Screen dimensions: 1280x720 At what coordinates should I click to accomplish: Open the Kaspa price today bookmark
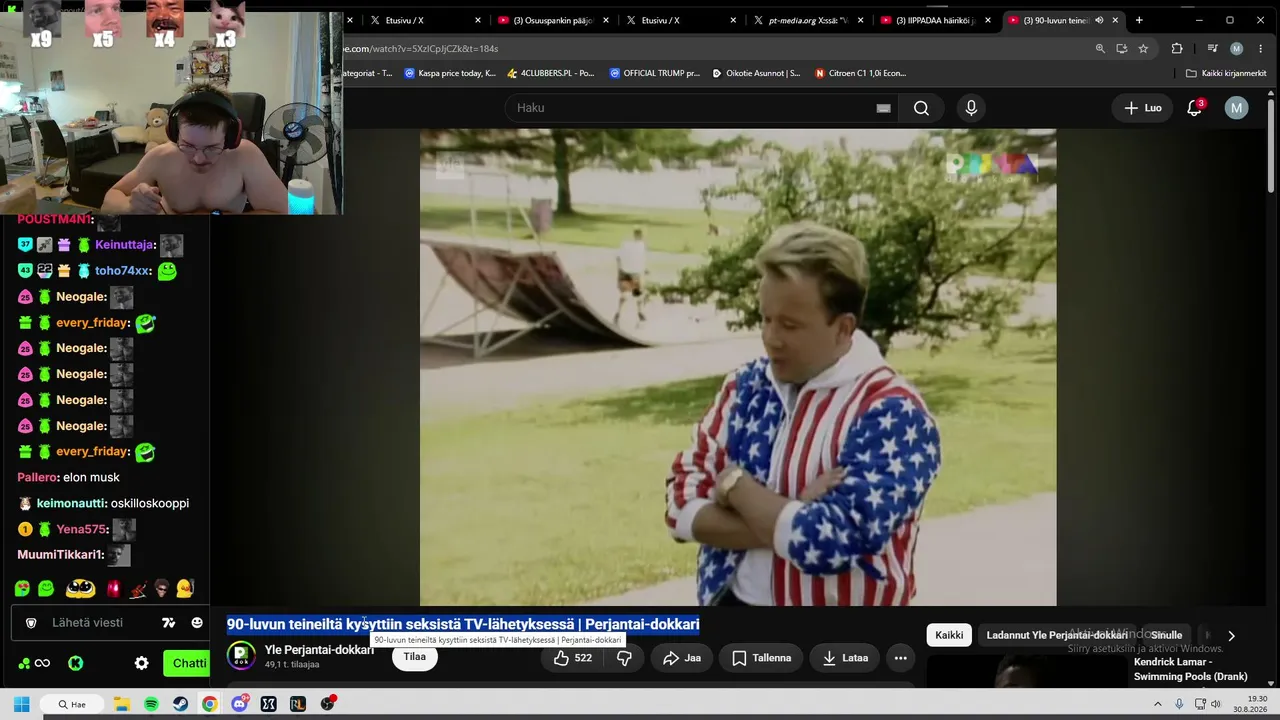(x=450, y=73)
